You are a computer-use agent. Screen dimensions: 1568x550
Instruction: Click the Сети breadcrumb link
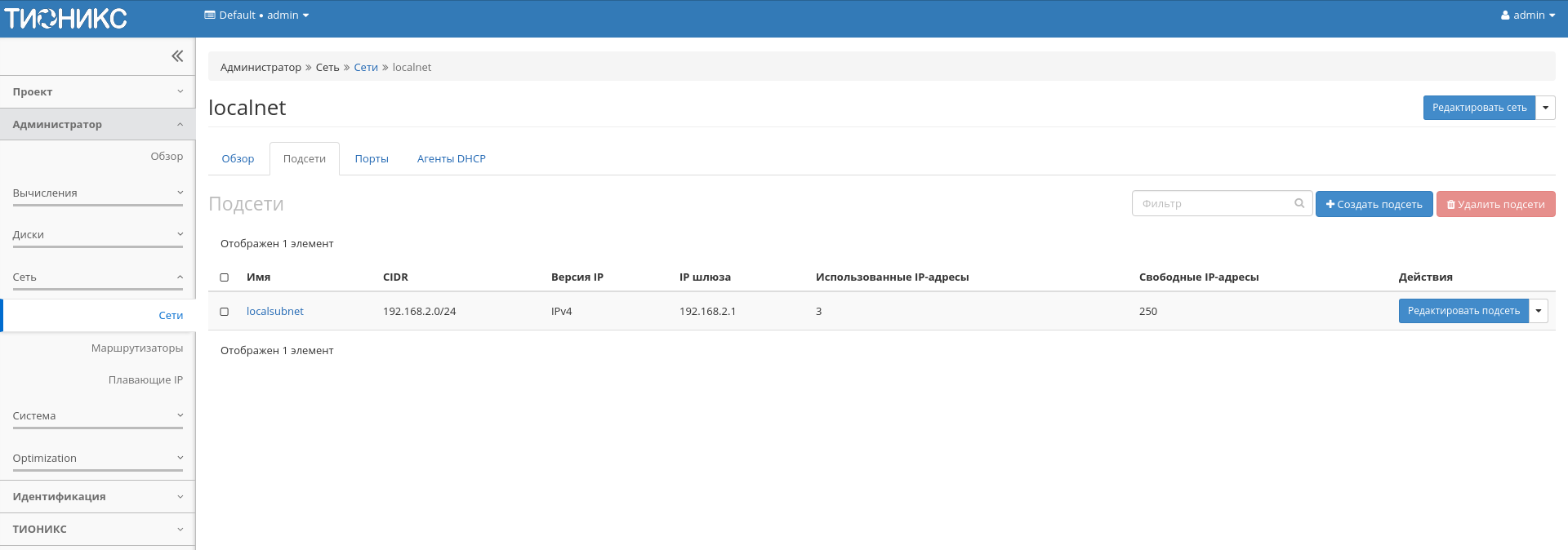366,68
